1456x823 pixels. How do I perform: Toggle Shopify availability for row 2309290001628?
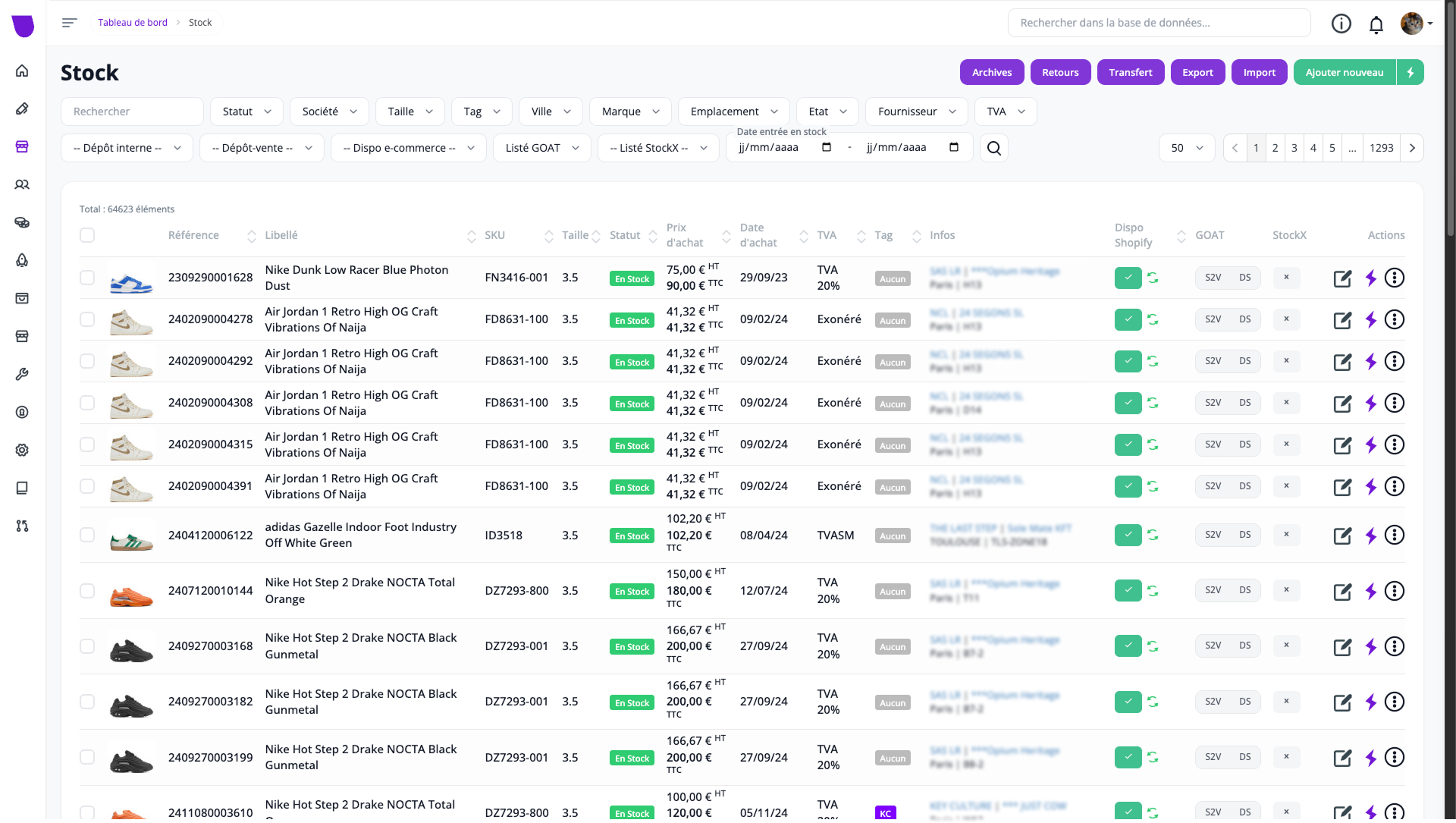[1128, 278]
